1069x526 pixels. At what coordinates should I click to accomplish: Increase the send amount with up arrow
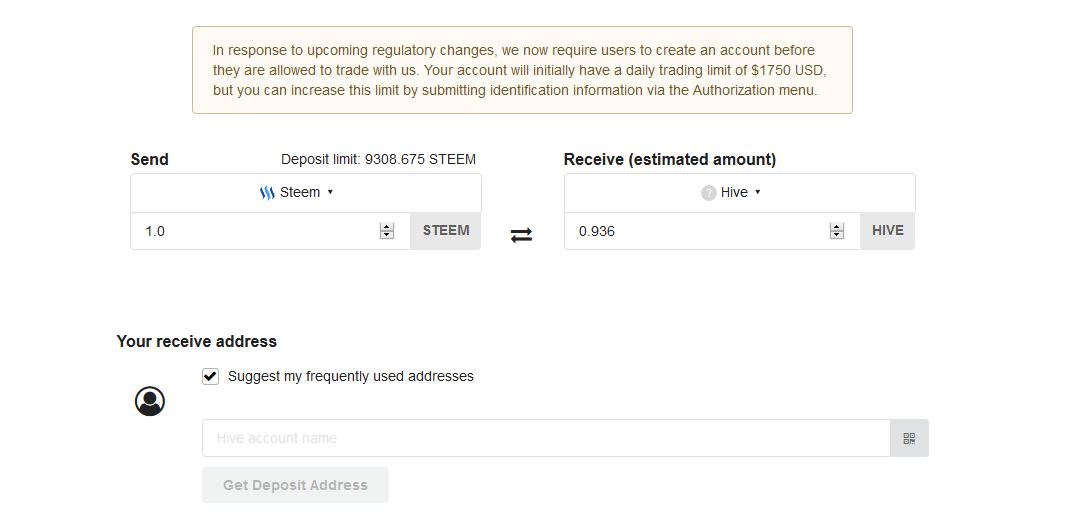[387, 227]
